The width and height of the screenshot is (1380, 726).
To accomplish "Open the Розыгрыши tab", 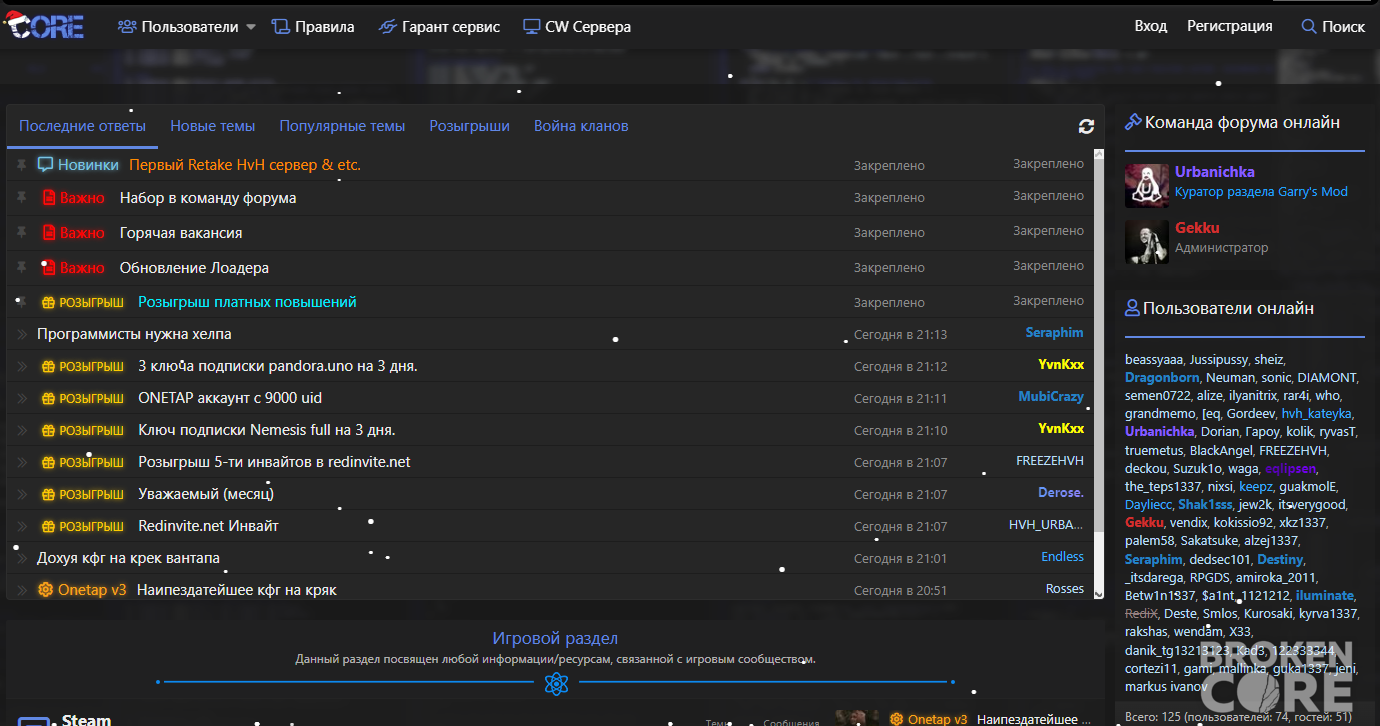I will tap(469, 126).
